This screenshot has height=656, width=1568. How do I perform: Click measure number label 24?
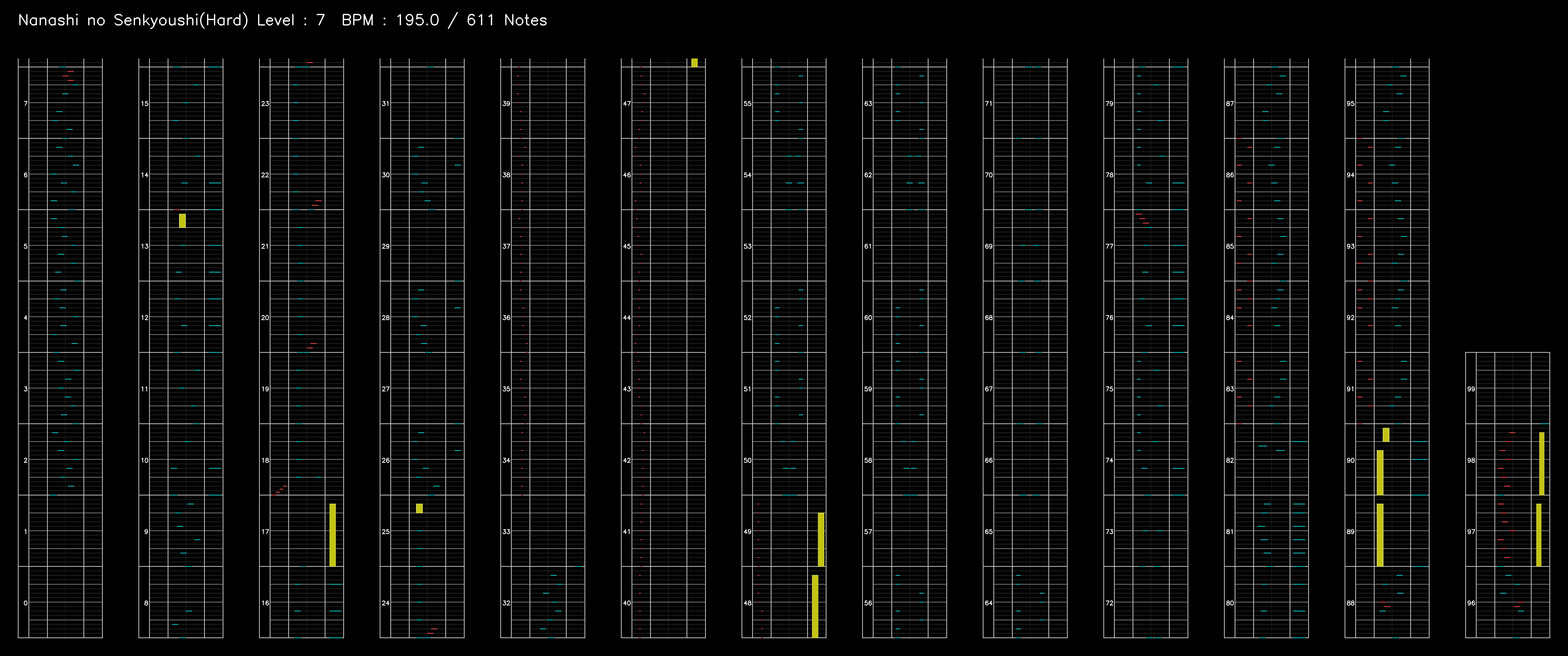386,603
